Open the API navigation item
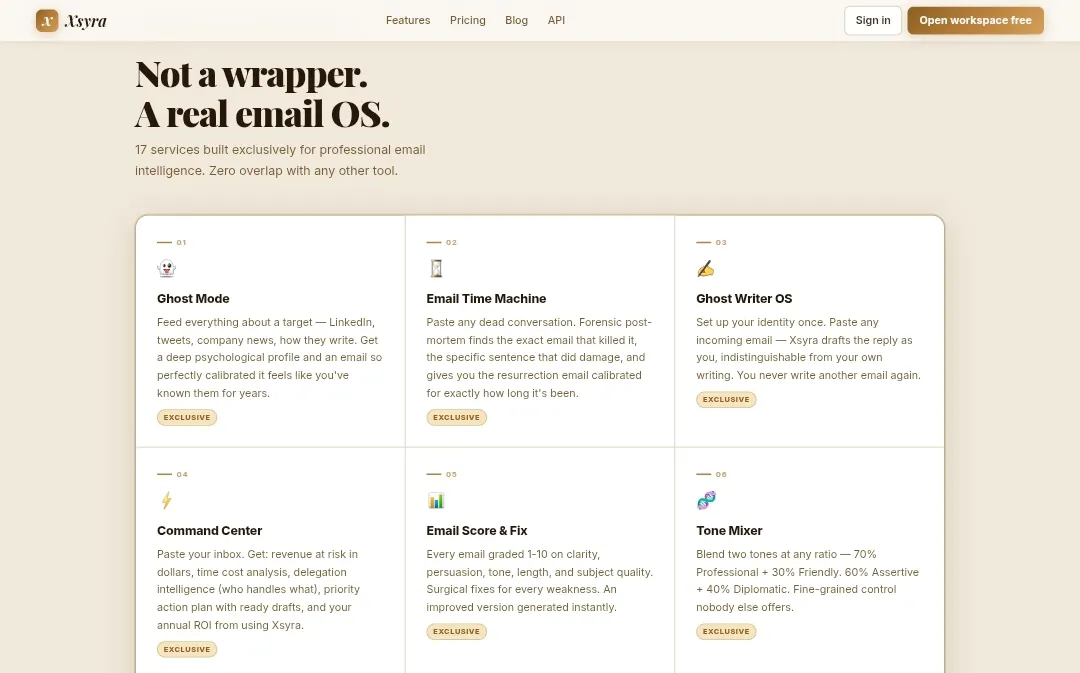 click(x=557, y=21)
